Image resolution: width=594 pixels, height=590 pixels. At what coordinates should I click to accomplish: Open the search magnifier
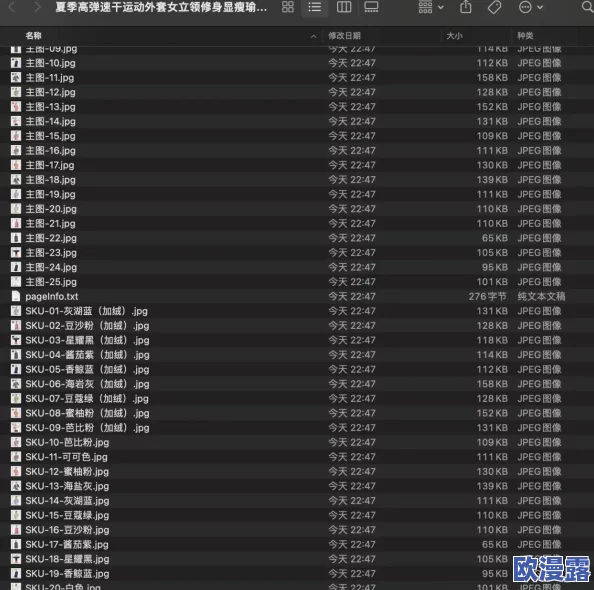pos(587,7)
